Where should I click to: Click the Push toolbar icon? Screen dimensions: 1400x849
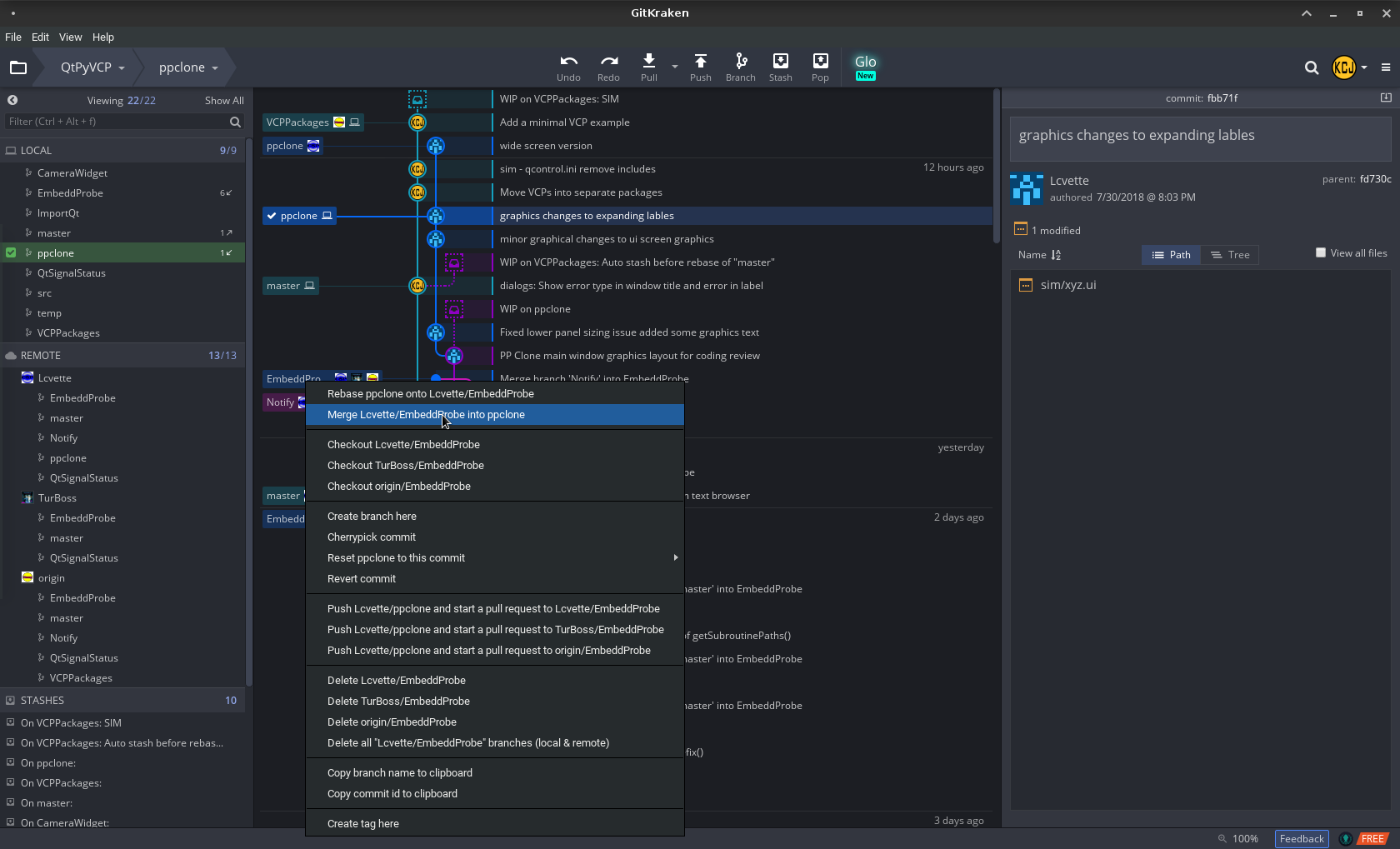[700, 67]
